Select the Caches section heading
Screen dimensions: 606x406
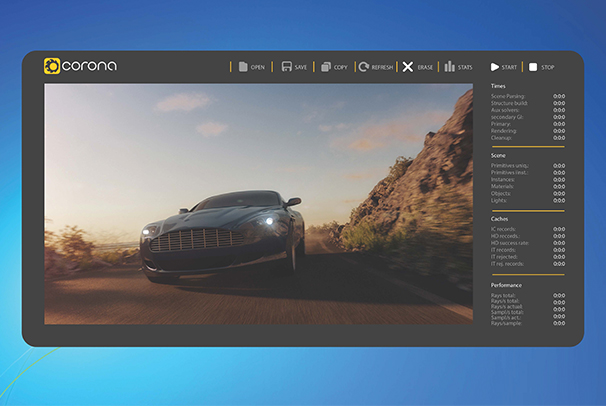click(501, 218)
